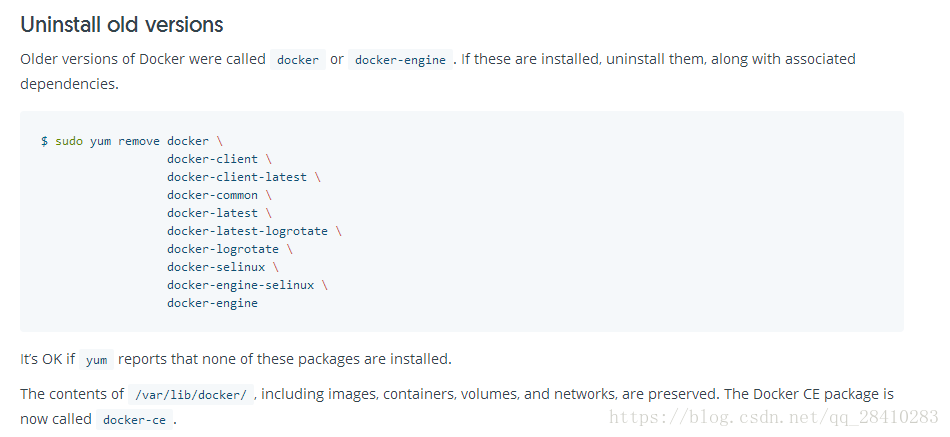This screenshot has width=950, height=437.
Task: Click the "docker-selinux \" code line
Action: click(223, 267)
